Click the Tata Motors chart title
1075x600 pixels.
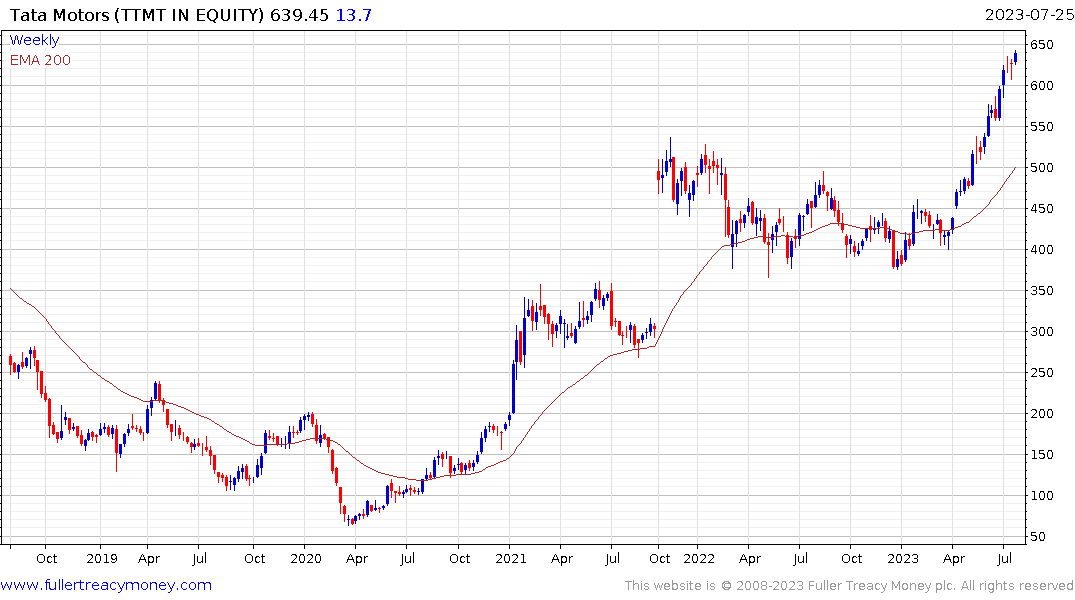tap(136, 15)
